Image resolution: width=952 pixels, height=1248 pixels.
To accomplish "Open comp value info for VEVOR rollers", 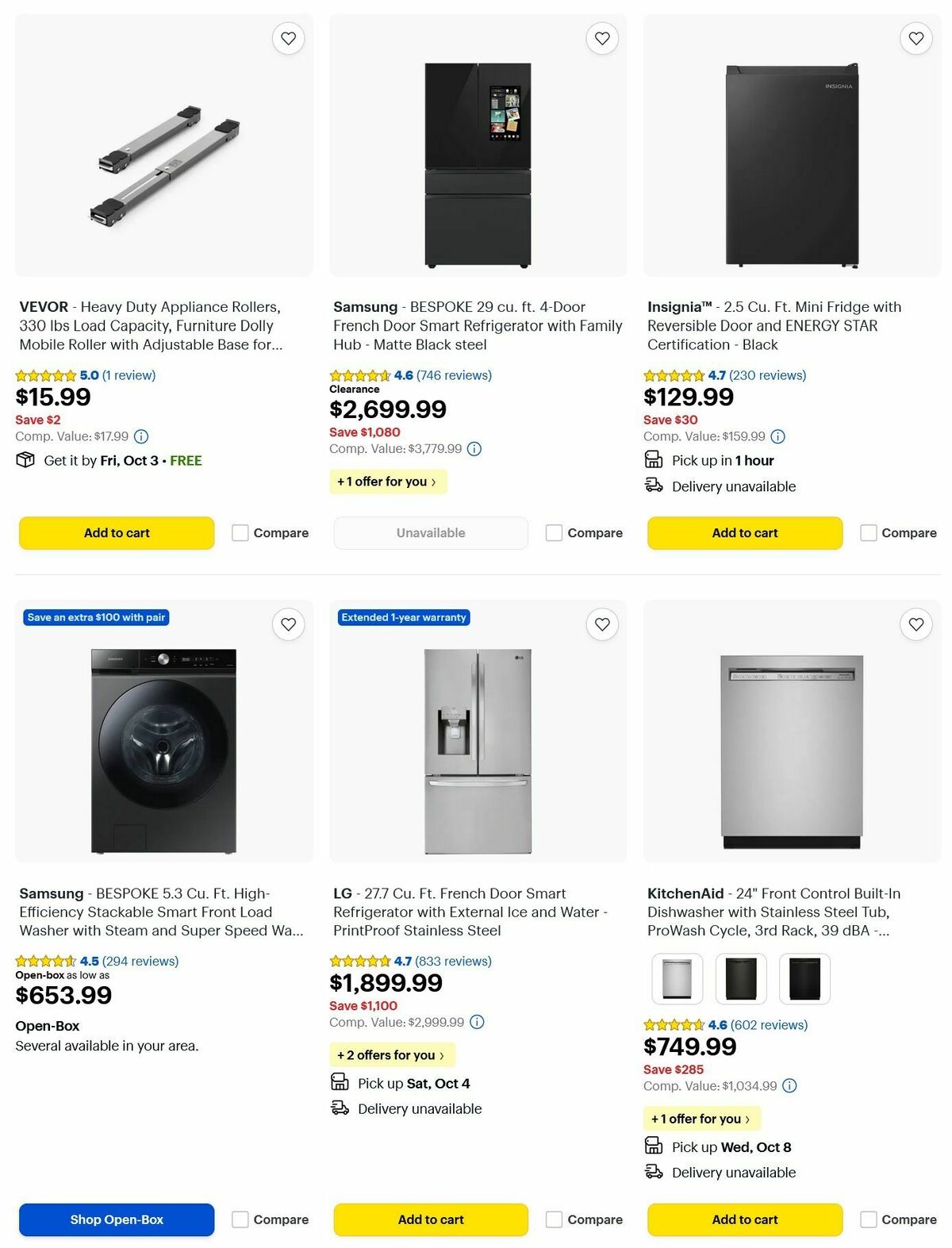I will (140, 436).
